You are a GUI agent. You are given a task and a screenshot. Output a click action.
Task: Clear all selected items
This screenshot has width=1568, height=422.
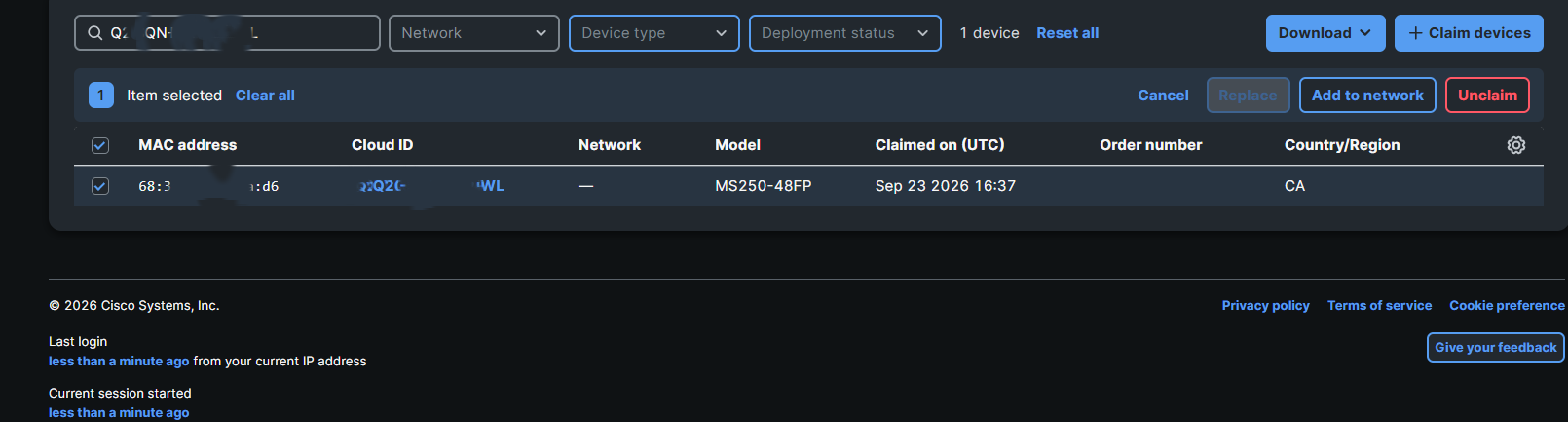(265, 96)
